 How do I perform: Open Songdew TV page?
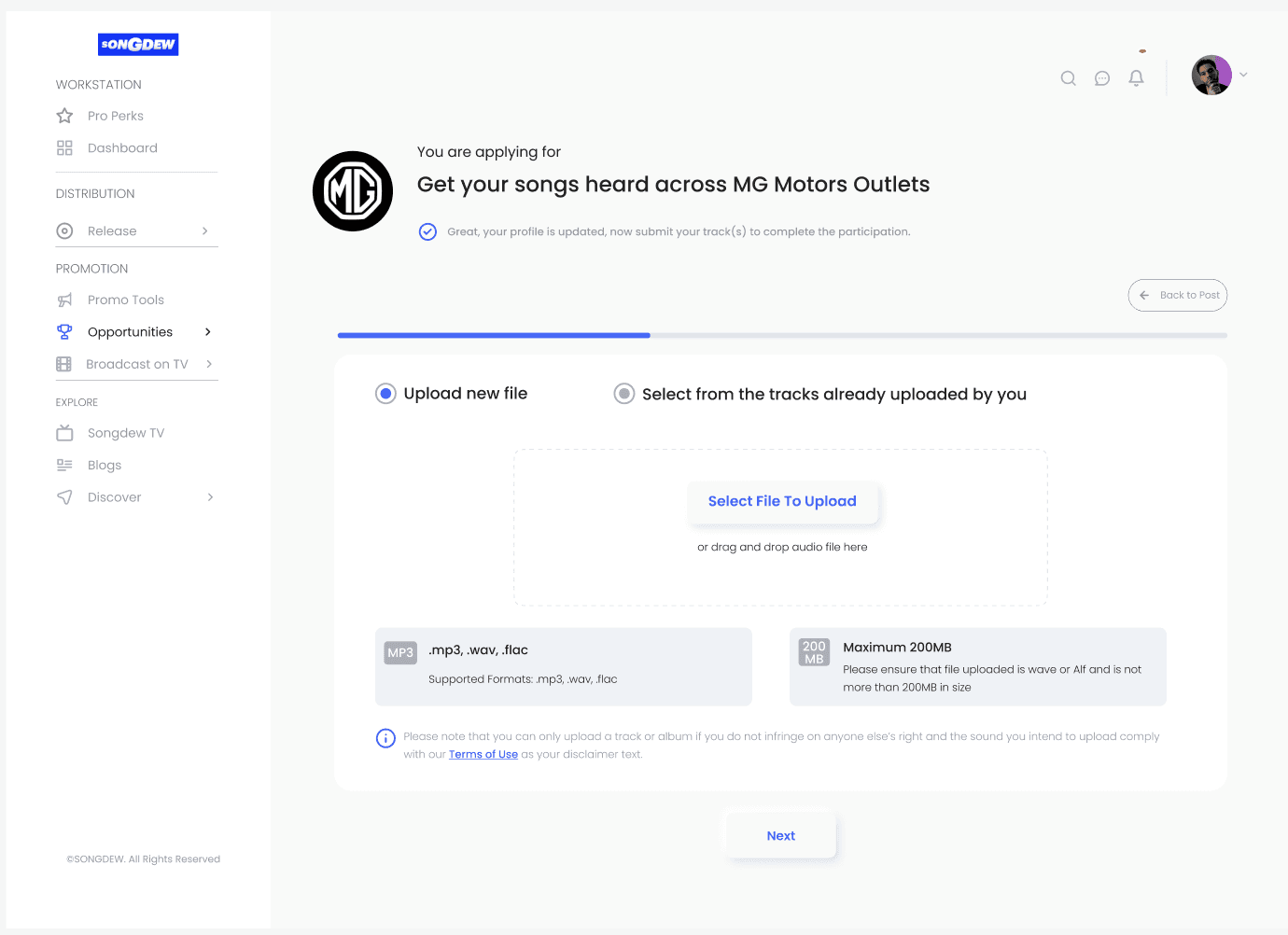tap(126, 433)
